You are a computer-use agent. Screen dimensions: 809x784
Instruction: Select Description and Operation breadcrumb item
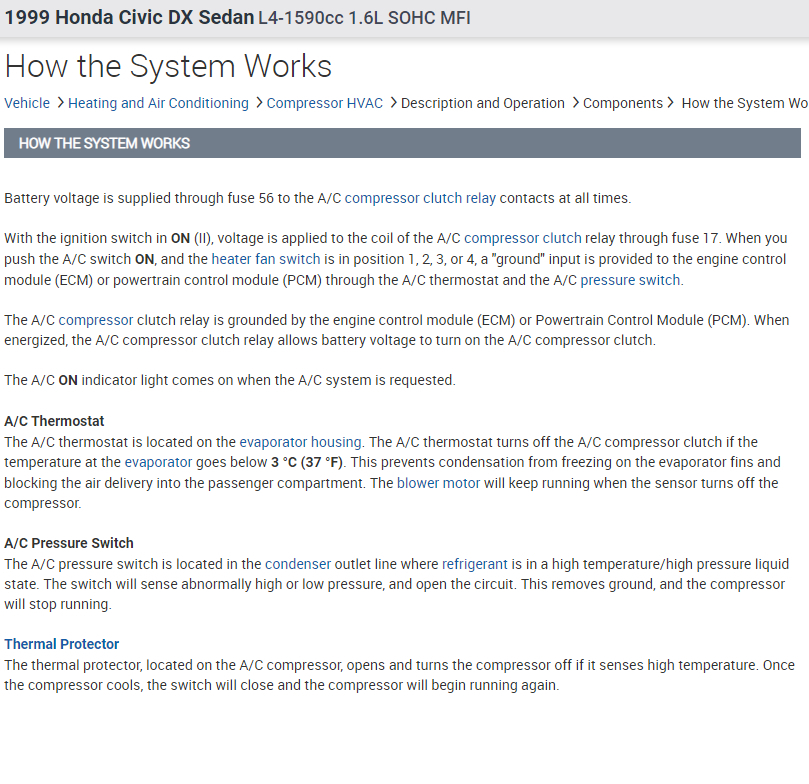pyautogui.click(x=482, y=103)
